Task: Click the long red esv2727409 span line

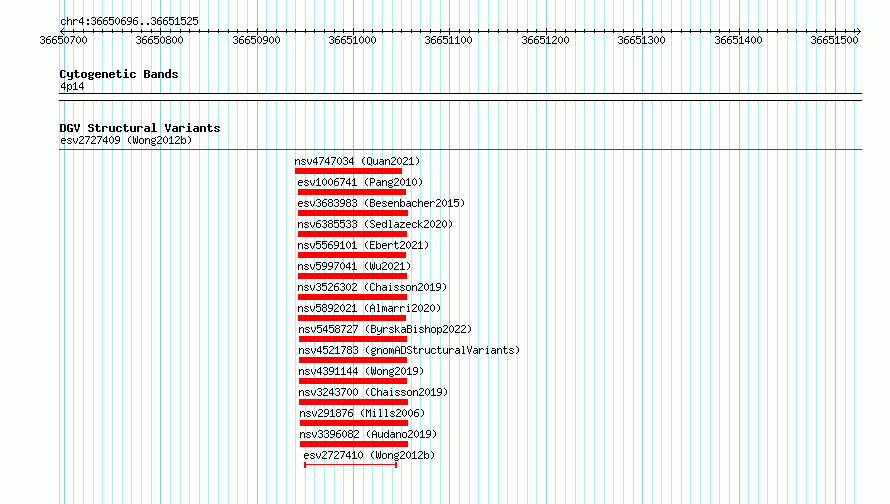Action: (x=460, y=150)
